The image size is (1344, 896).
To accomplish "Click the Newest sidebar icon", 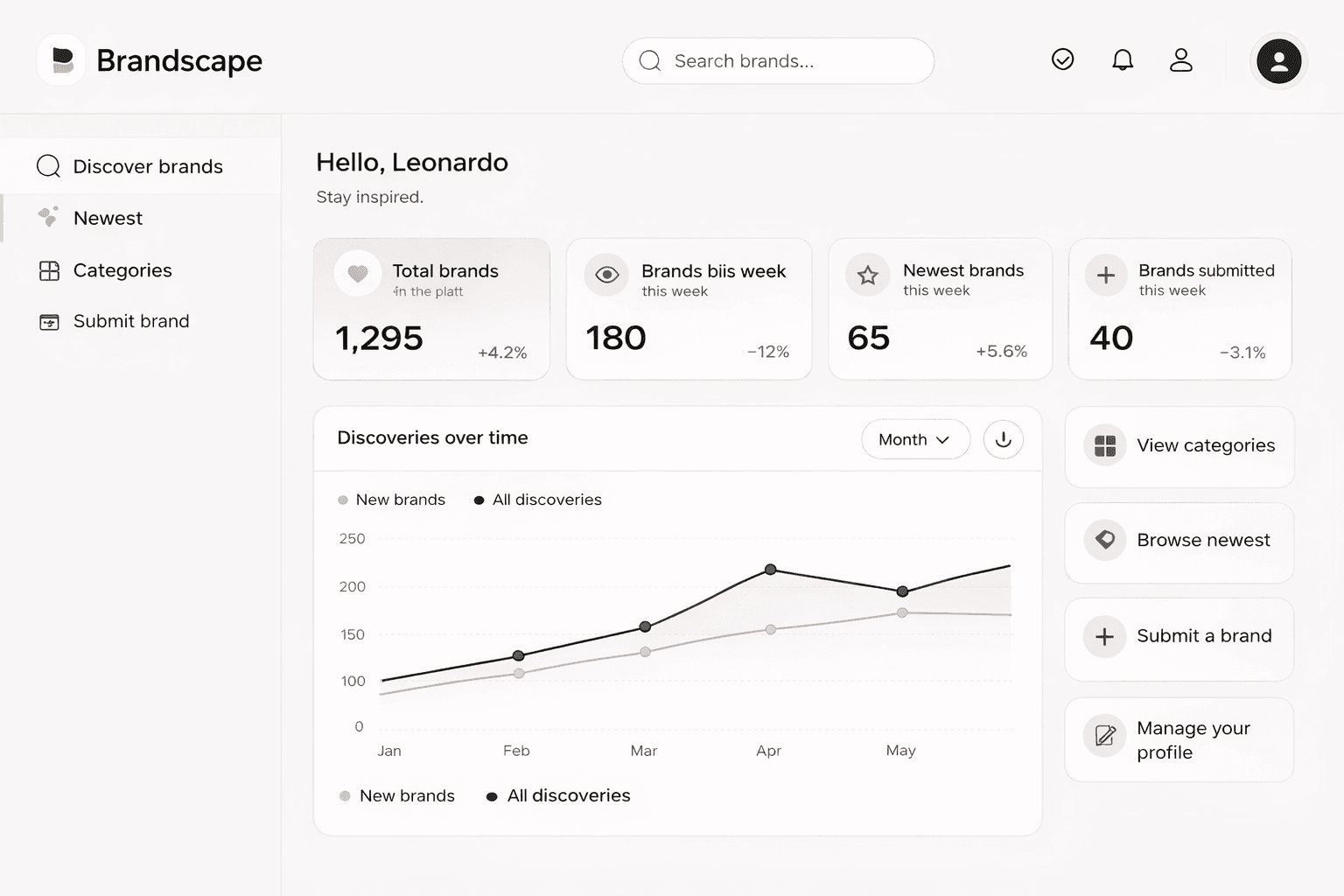I will coord(49,217).
